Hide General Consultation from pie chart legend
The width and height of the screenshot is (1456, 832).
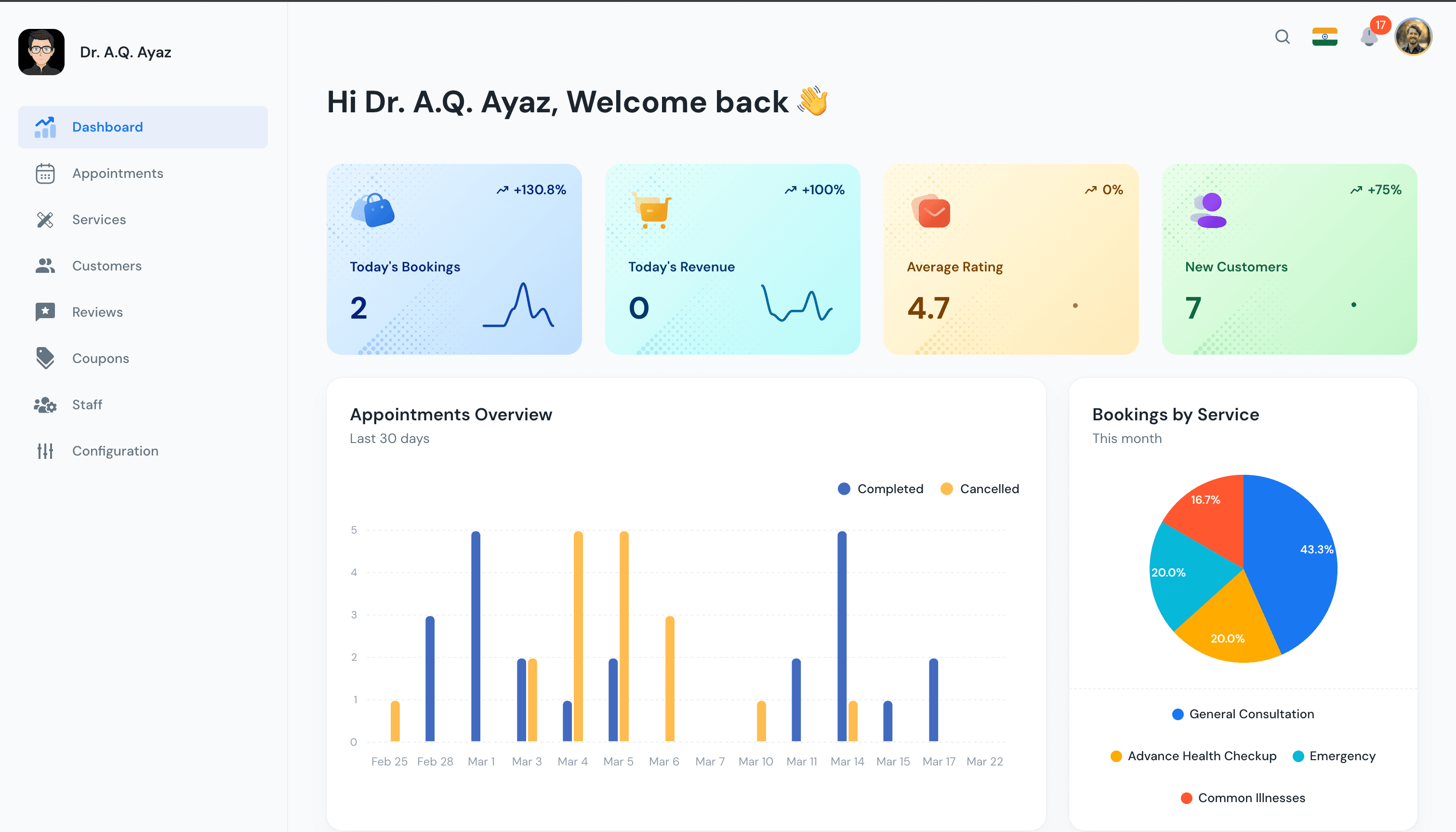pyautogui.click(x=1243, y=714)
